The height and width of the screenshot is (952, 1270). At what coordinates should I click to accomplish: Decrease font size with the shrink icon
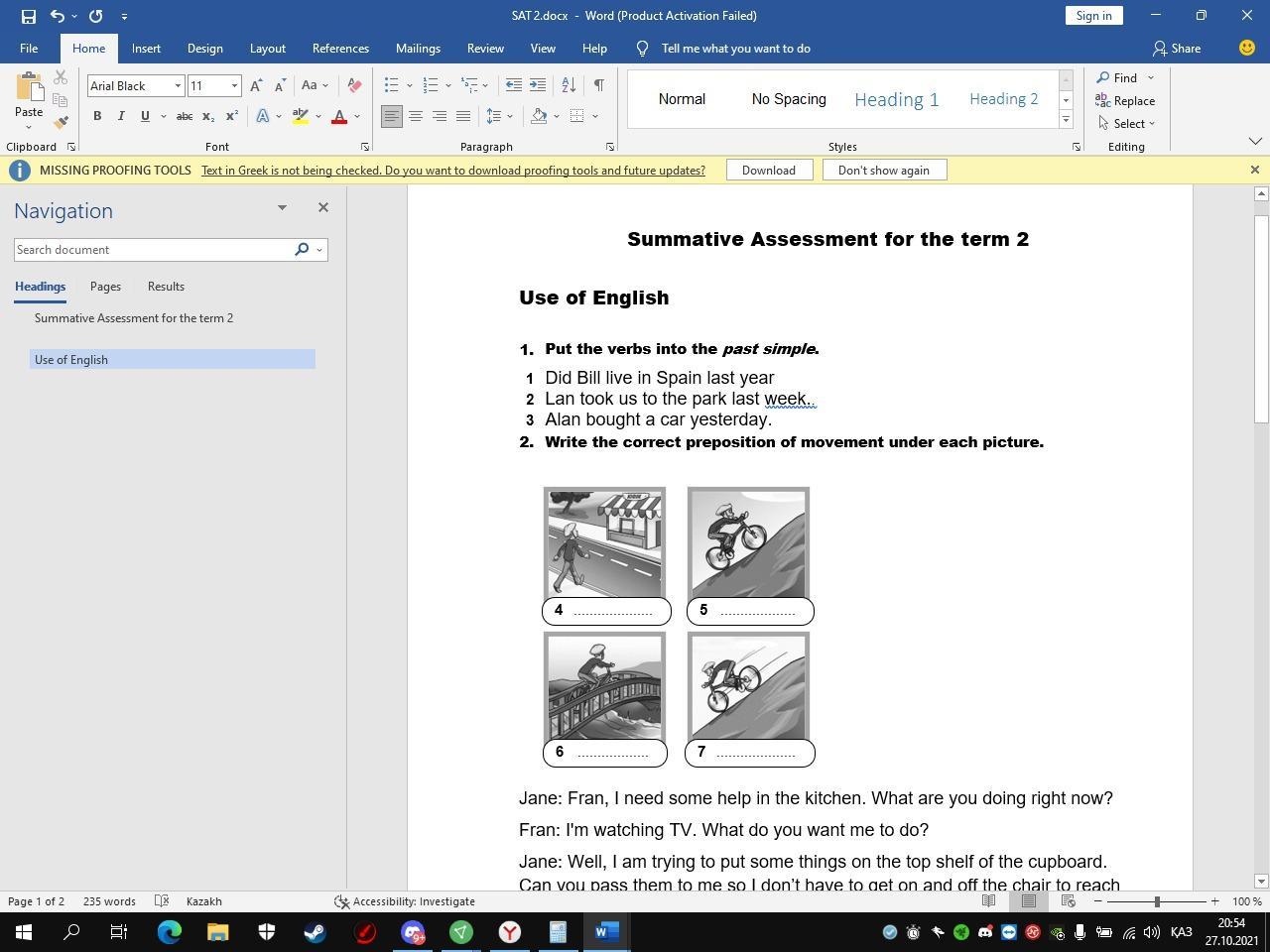click(x=280, y=85)
